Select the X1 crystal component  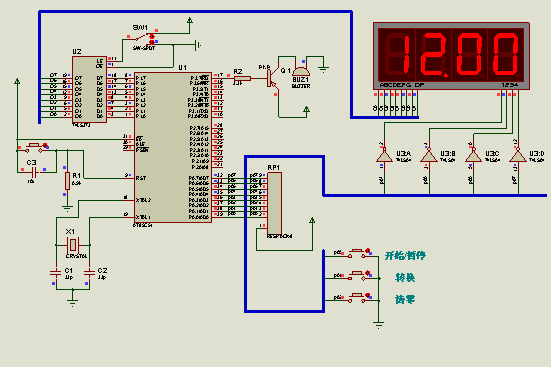click(73, 244)
